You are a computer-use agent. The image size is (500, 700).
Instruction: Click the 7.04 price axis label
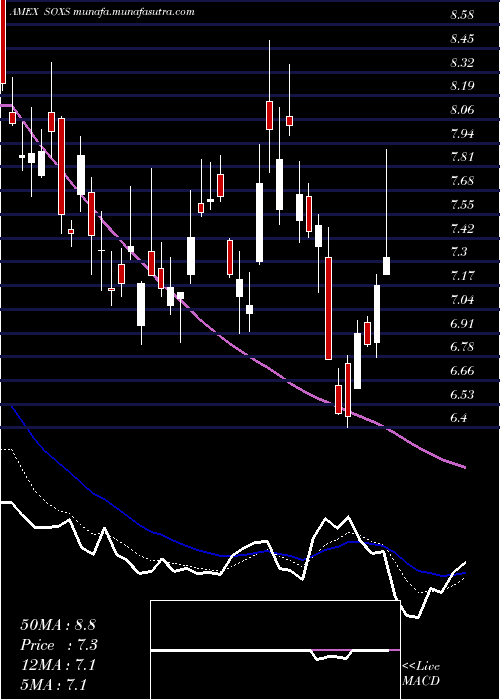[462, 300]
